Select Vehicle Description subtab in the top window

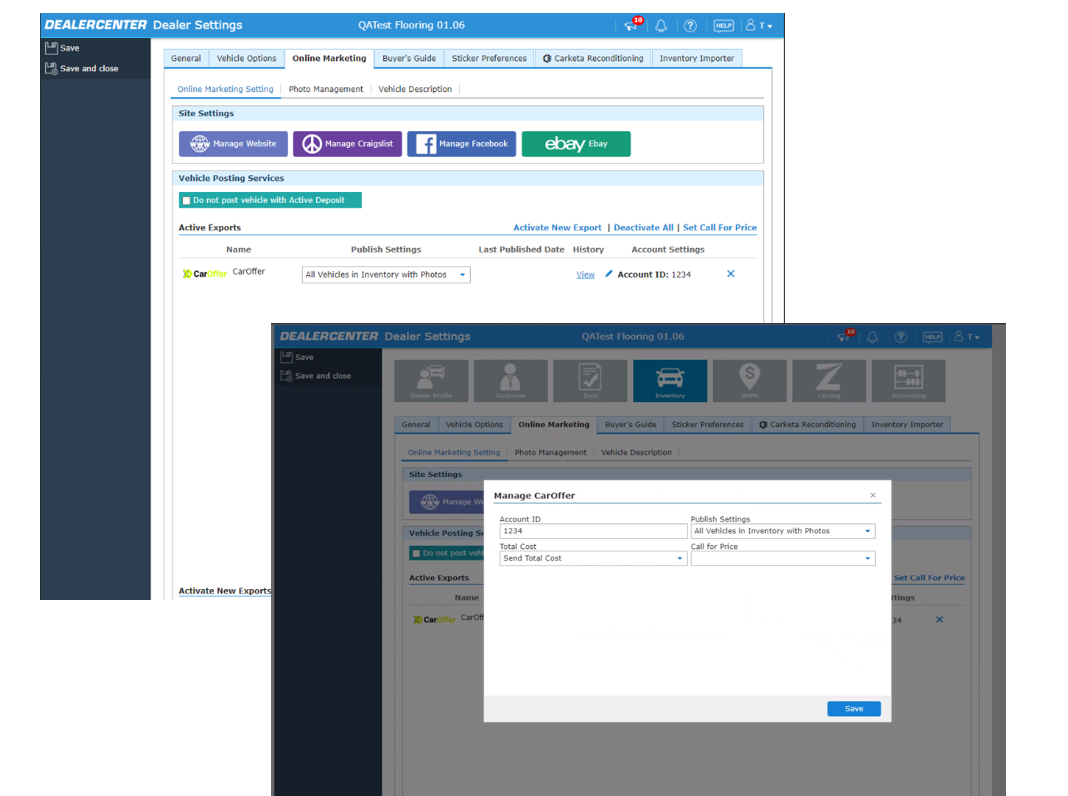(415, 89)
